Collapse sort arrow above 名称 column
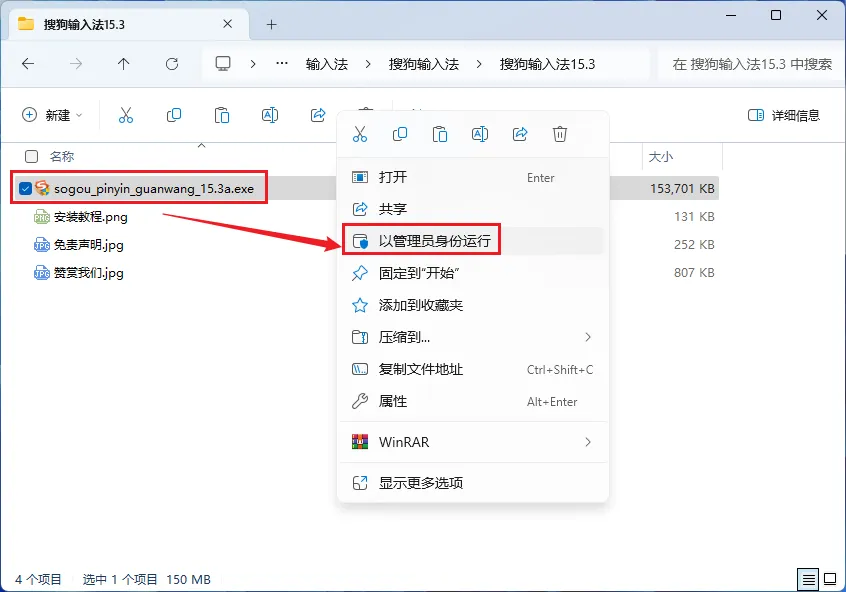 click(x=201, y=146)
